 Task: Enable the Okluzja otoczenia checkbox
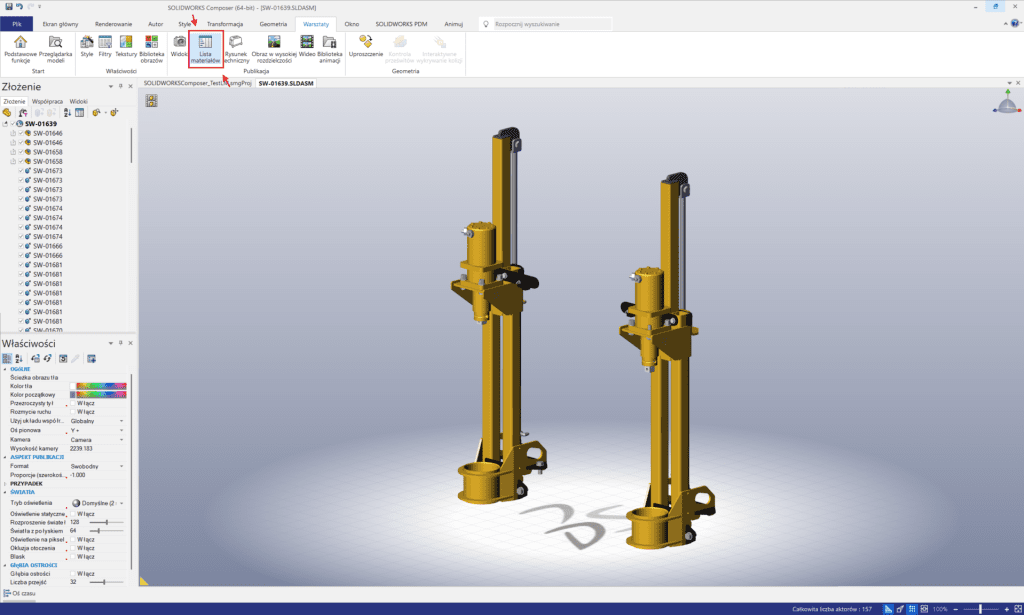(x=73, y=547)
